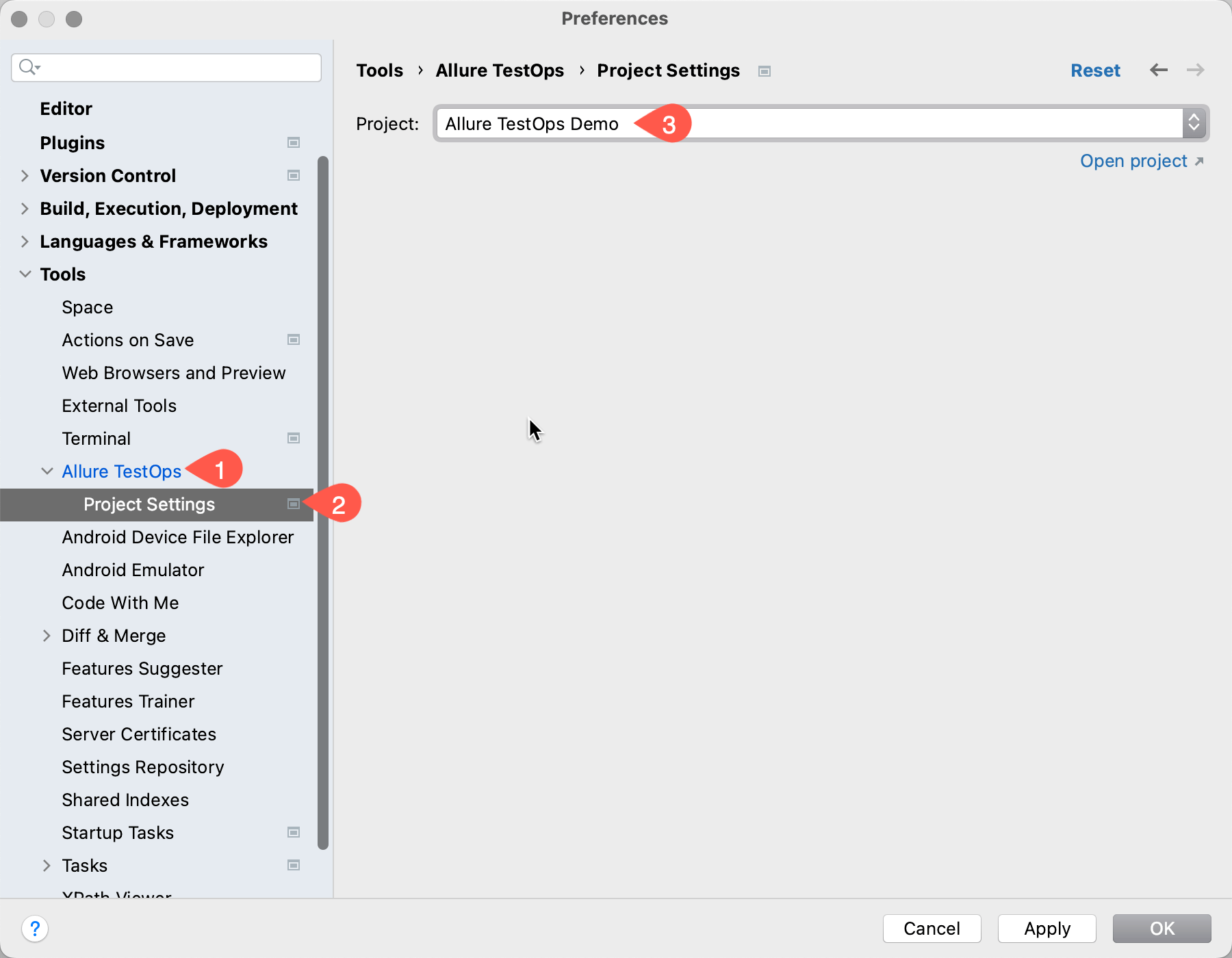The width and height of the screenshot is (1232, 958).
Task: Collapse the Allure TestOps section
Action: (x=47, y=471)
